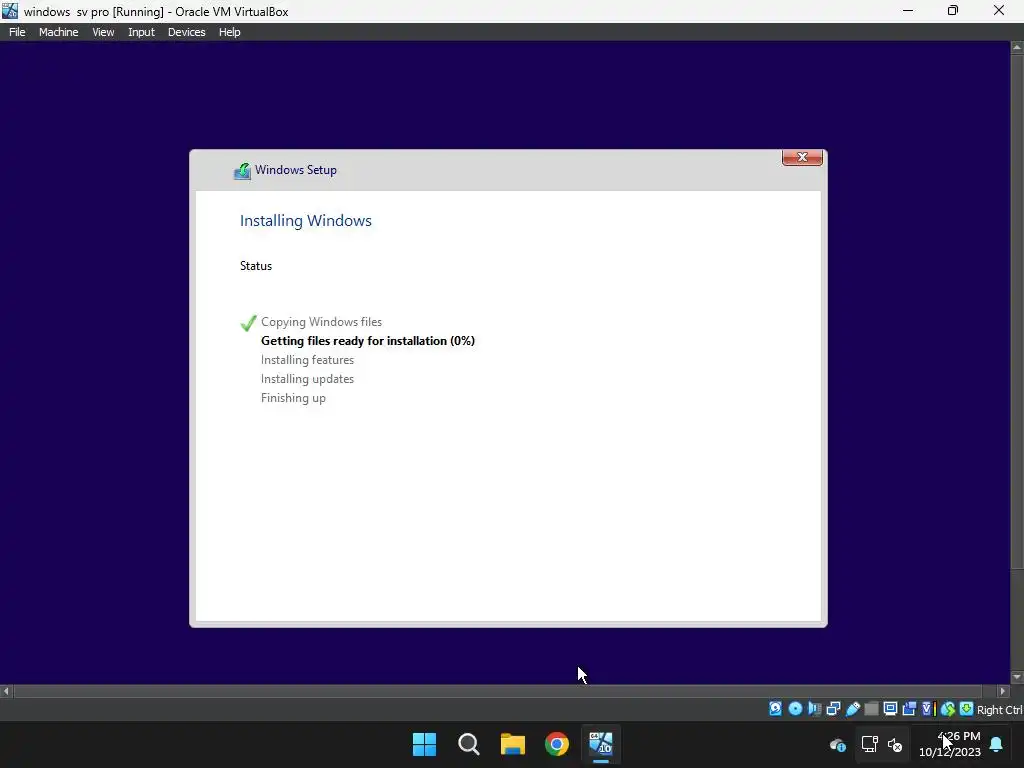Screen dimensions: 1024x768
Task: Open the Input menu
Action: click(x=141, y=32)
